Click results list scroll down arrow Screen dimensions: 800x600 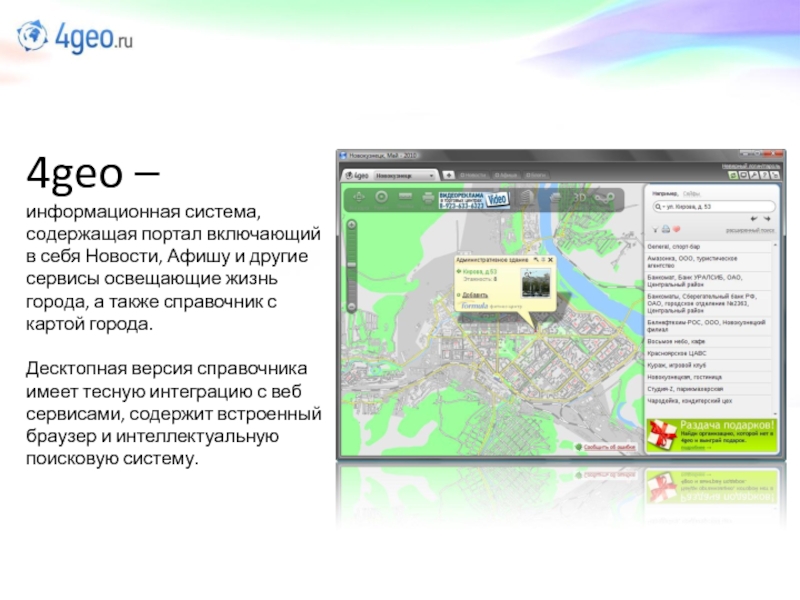[x=776, y=413]
